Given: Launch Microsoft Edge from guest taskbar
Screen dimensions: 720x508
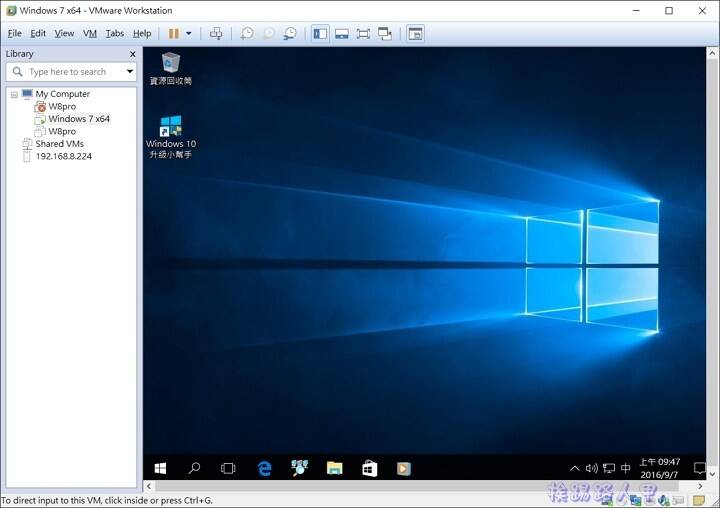Looking at the screenshot, I should click(264, 468).
